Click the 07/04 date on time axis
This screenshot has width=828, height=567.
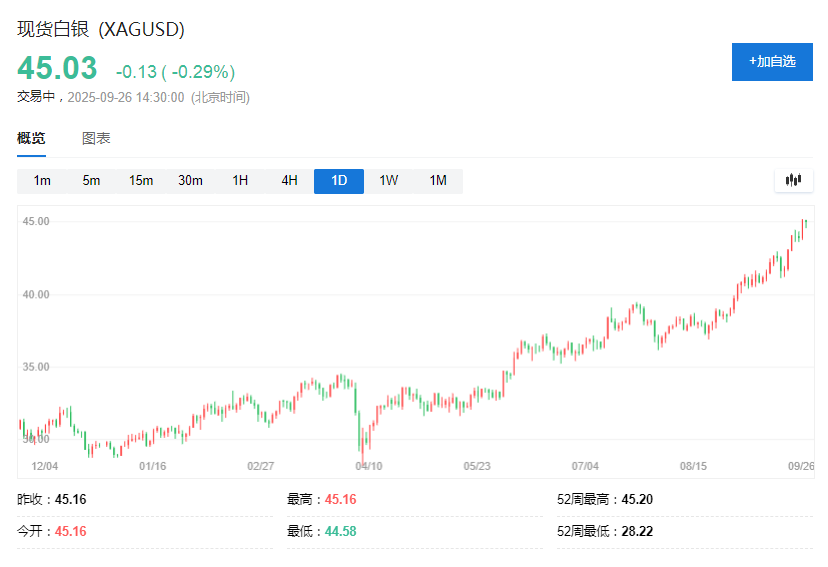(585, 466)
